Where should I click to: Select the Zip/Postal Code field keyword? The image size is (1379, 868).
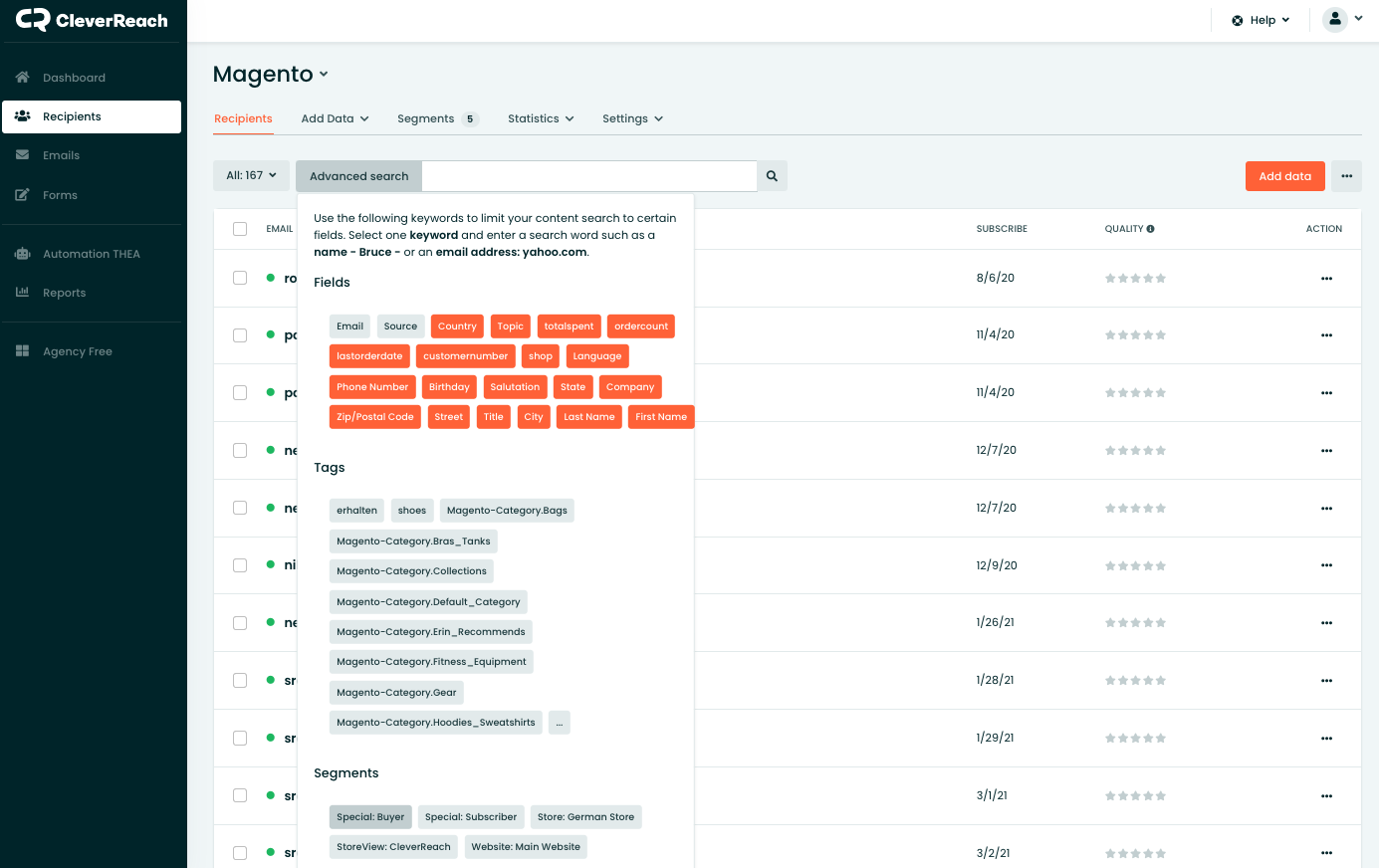(x=375, y=417)
